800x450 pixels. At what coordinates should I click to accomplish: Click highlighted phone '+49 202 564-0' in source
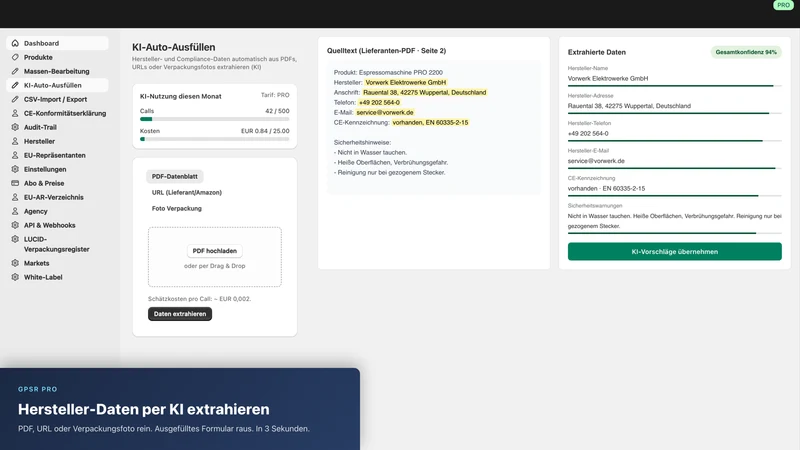[x=379, y=103]
